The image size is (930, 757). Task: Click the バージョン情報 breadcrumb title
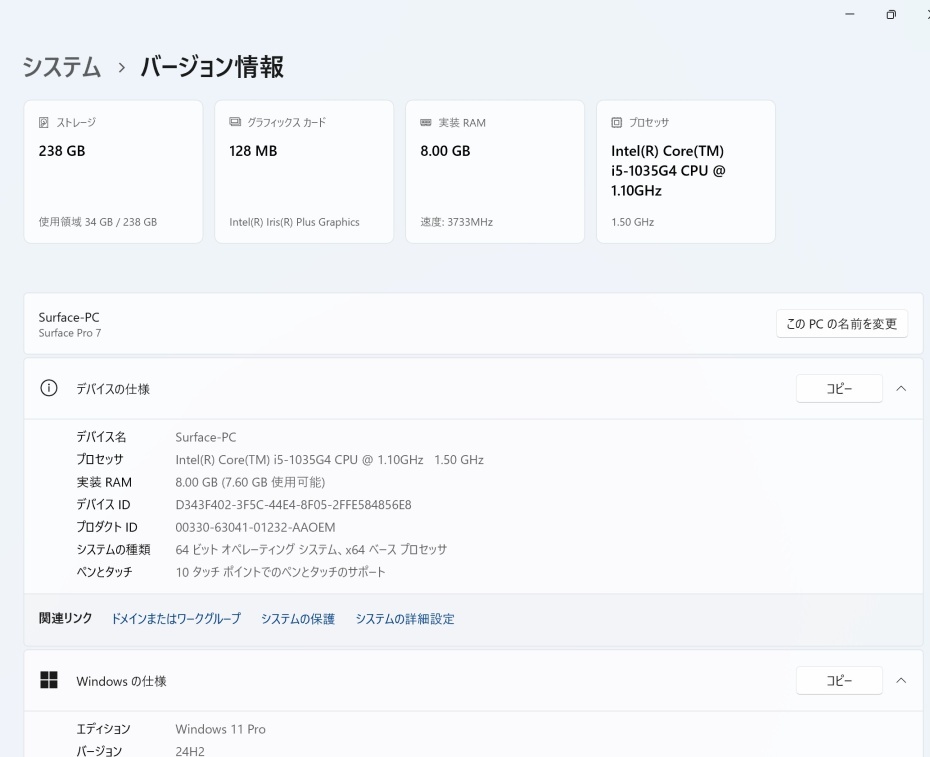[x=212, y=66]
